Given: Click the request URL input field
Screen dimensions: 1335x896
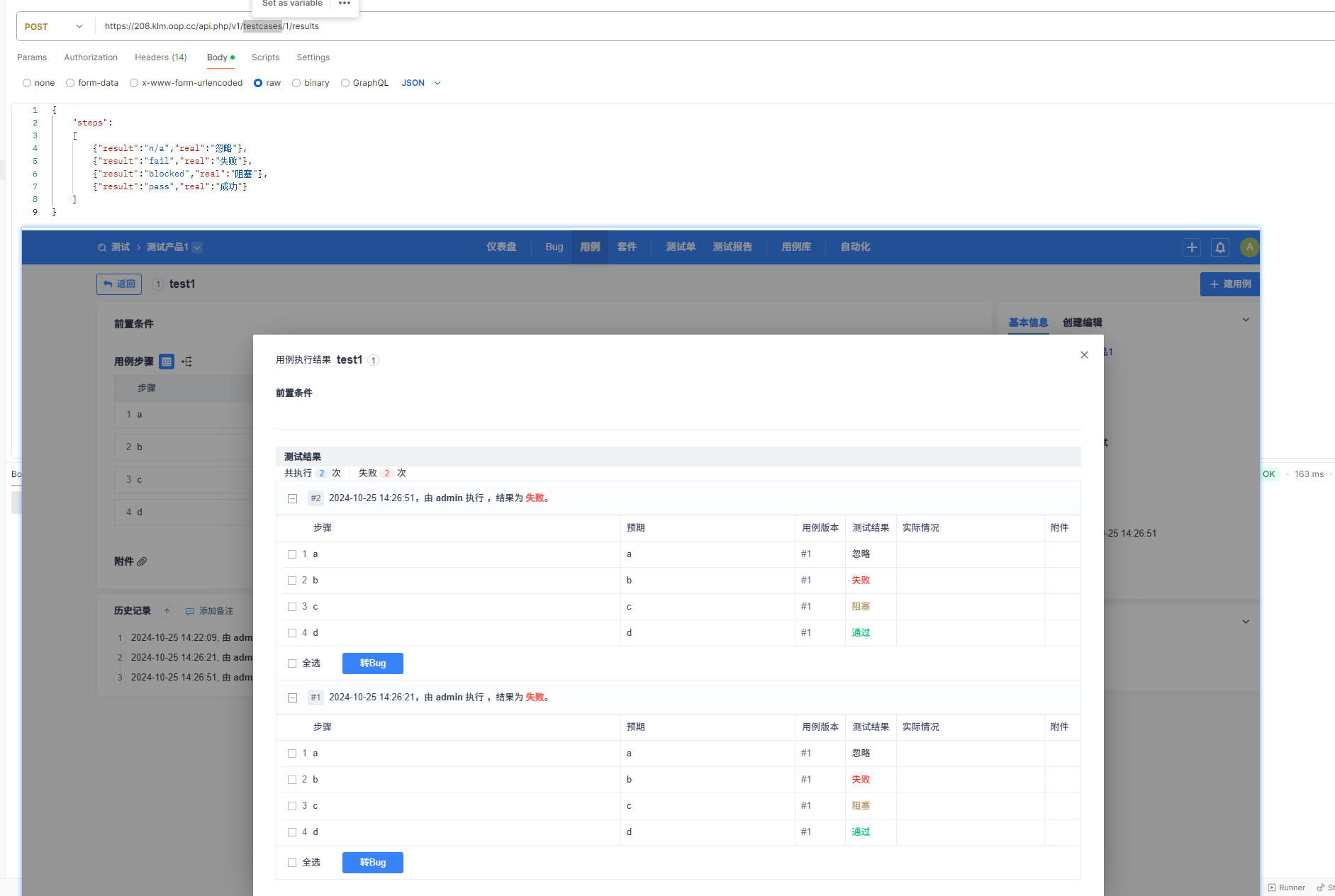Looking at the screenshot, I should (x=716, y=26).
